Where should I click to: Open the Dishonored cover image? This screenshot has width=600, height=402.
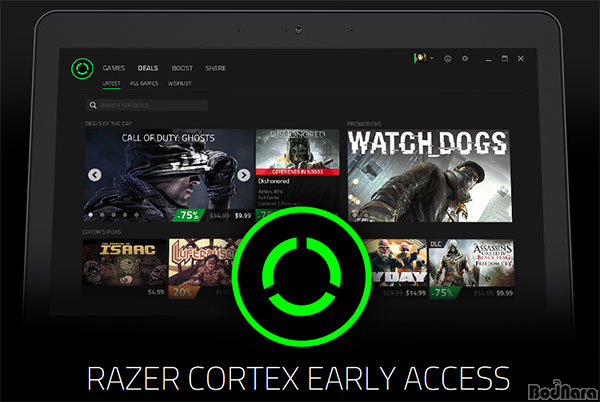click(297, 149)
